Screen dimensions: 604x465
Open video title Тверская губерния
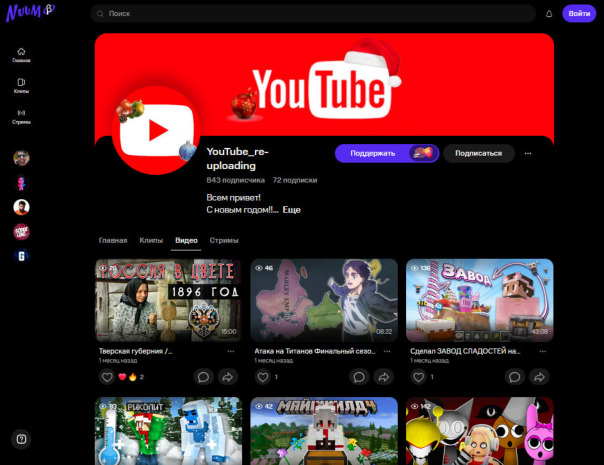coord(135,351)
